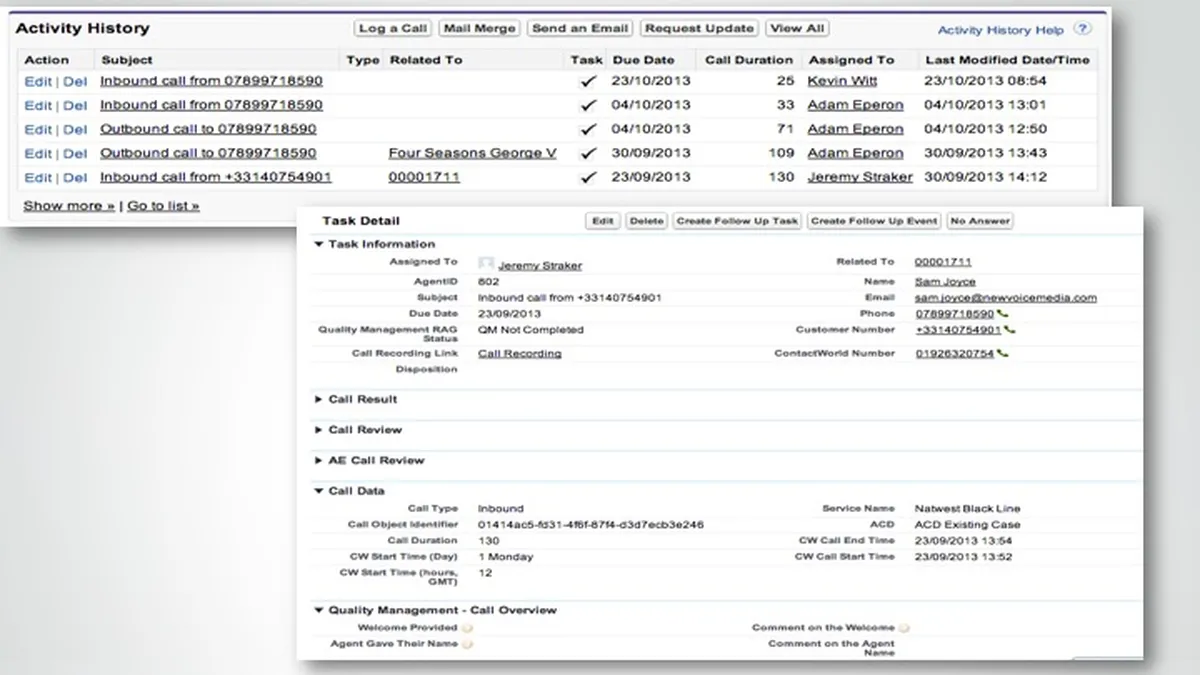The height and width of the screenshot is (675, 1200).
Task: Open Jeremy Straker link in Task Detail
Action: click(x=540, y=266)
